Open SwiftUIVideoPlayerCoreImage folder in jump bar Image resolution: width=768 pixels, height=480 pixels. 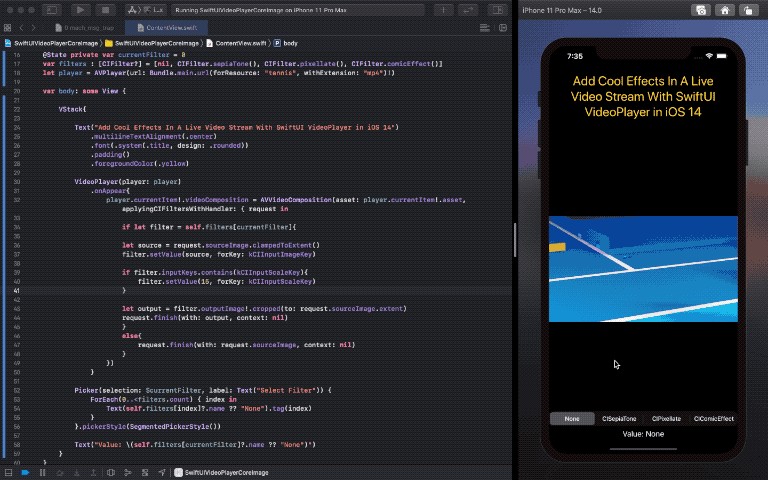coord(152,43)
